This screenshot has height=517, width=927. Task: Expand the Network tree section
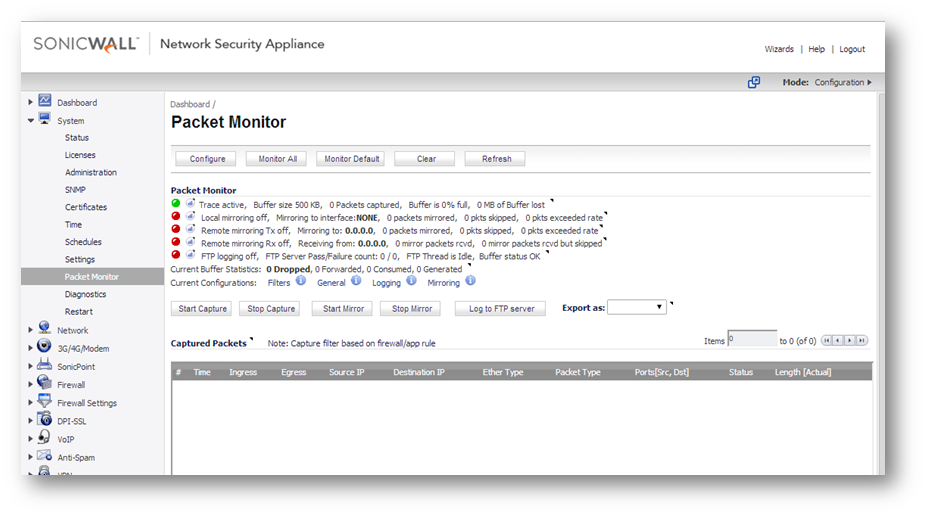pos(31,330)
